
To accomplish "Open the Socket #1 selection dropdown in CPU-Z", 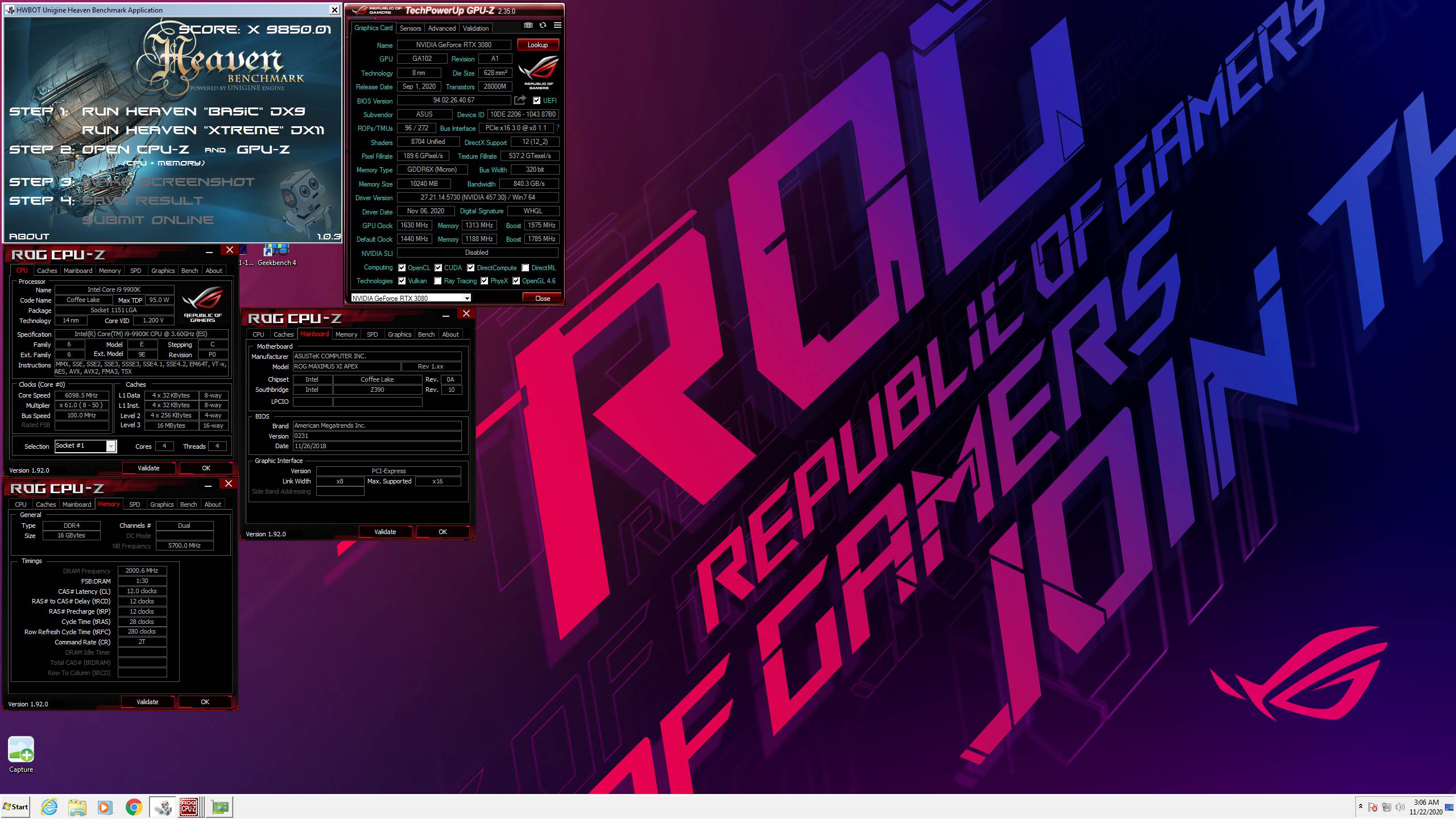I will pos(85,446).
